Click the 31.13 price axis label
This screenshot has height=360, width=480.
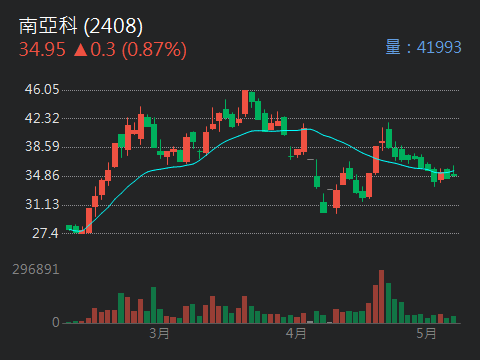point(42,204)
